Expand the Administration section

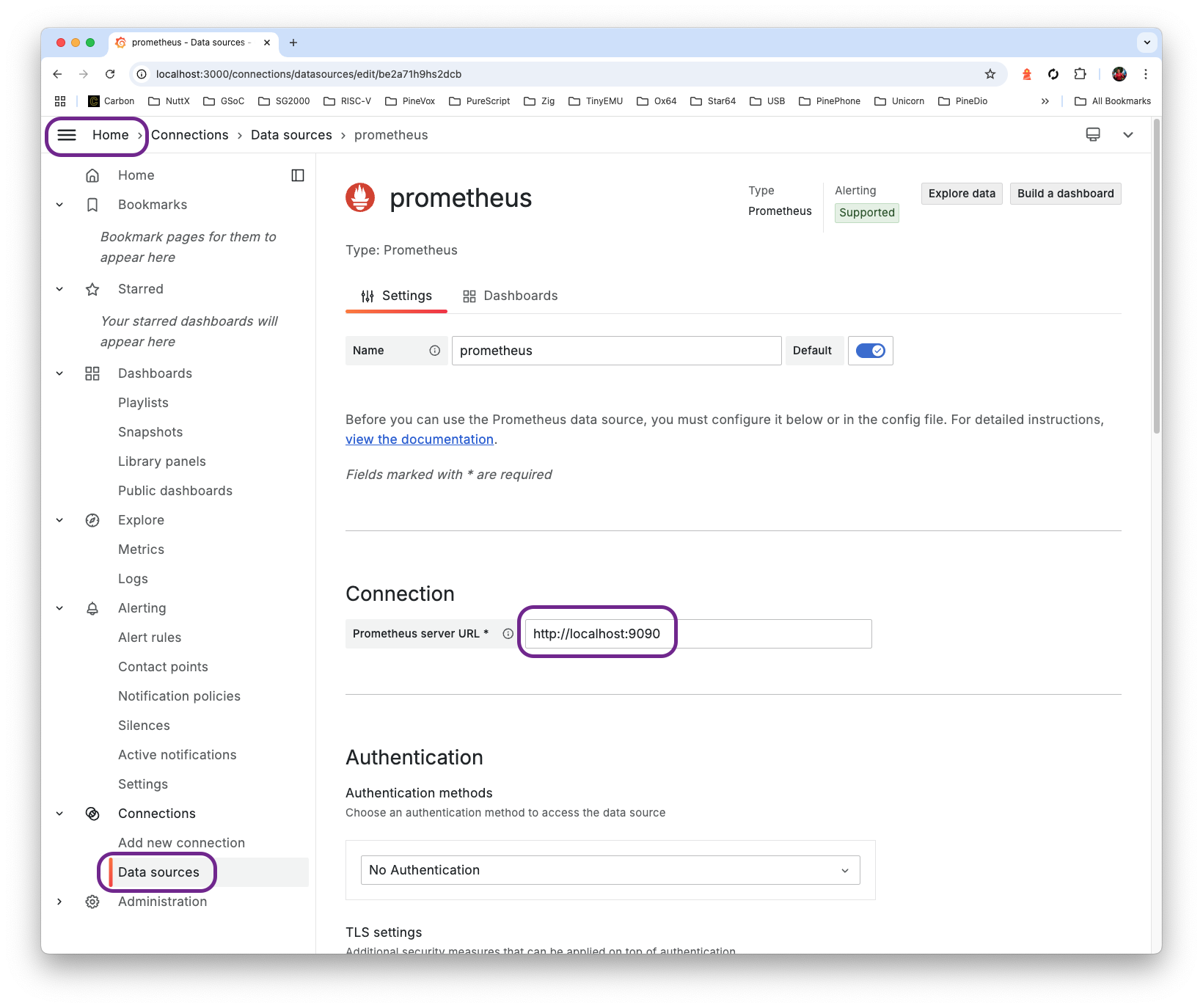pyautogui.click(x=59, y=902)
